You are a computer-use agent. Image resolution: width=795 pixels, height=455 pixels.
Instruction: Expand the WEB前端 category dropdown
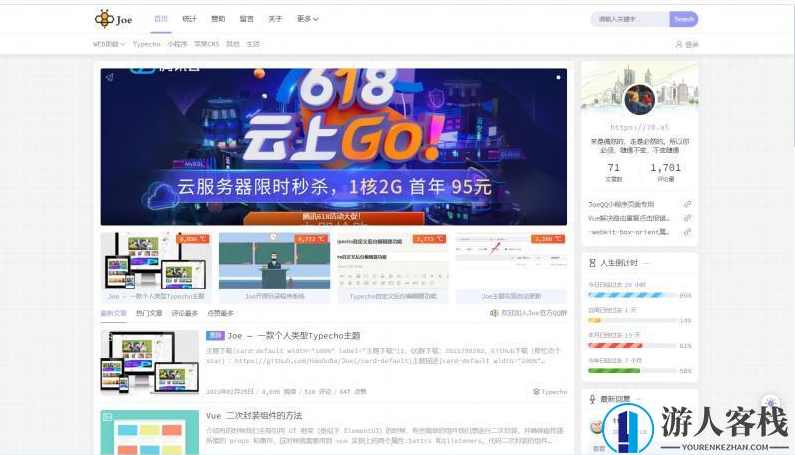(x=109, y=44)
